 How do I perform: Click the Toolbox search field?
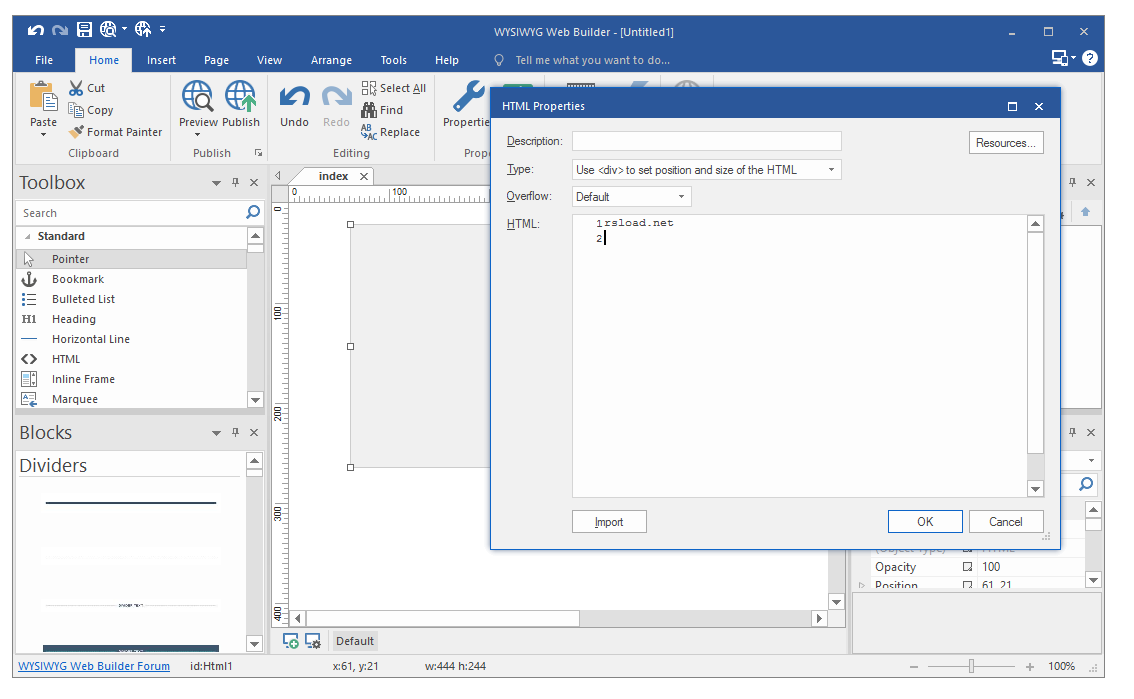pos(132,213)
